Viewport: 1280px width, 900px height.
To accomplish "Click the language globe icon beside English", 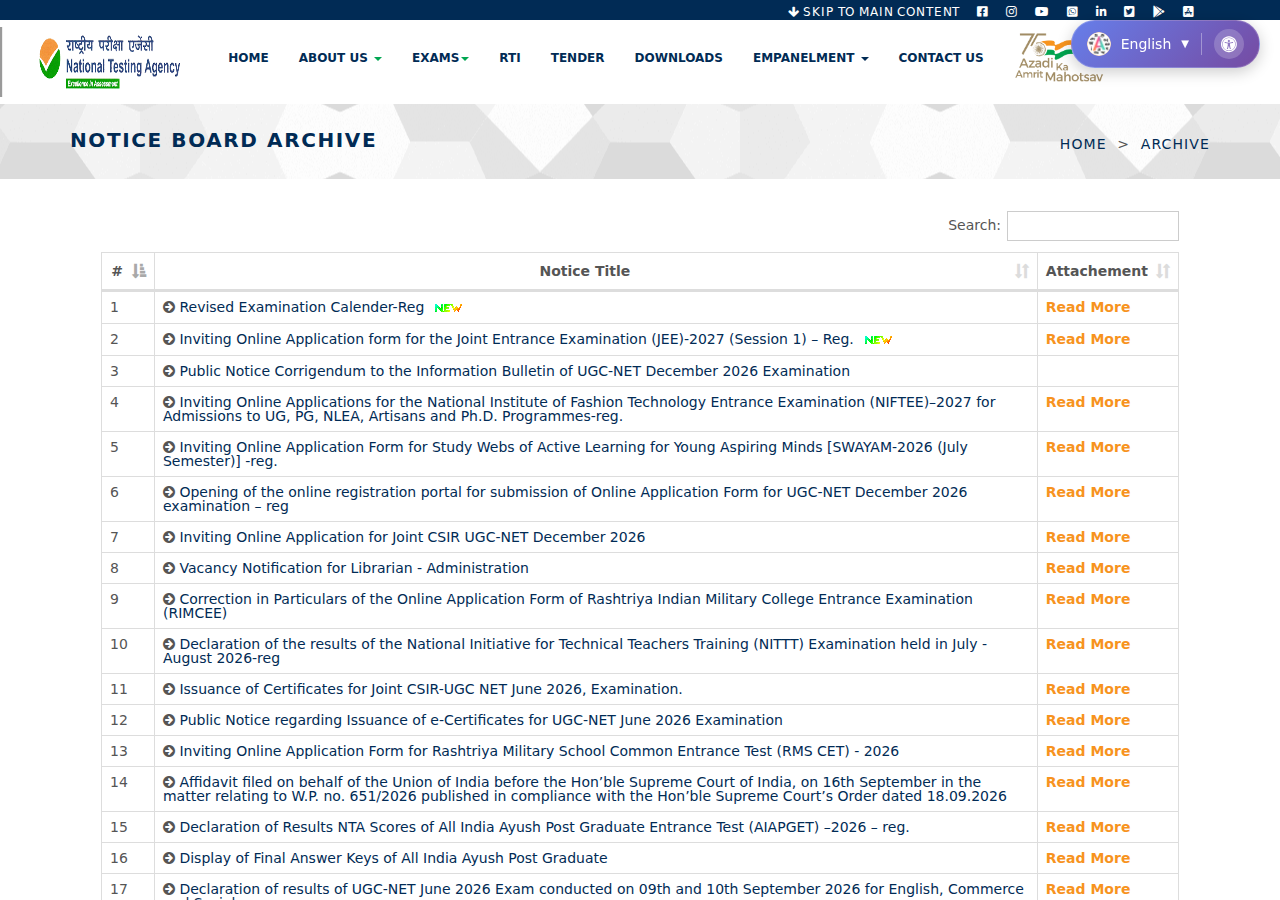I will (x=1099, y=44).
